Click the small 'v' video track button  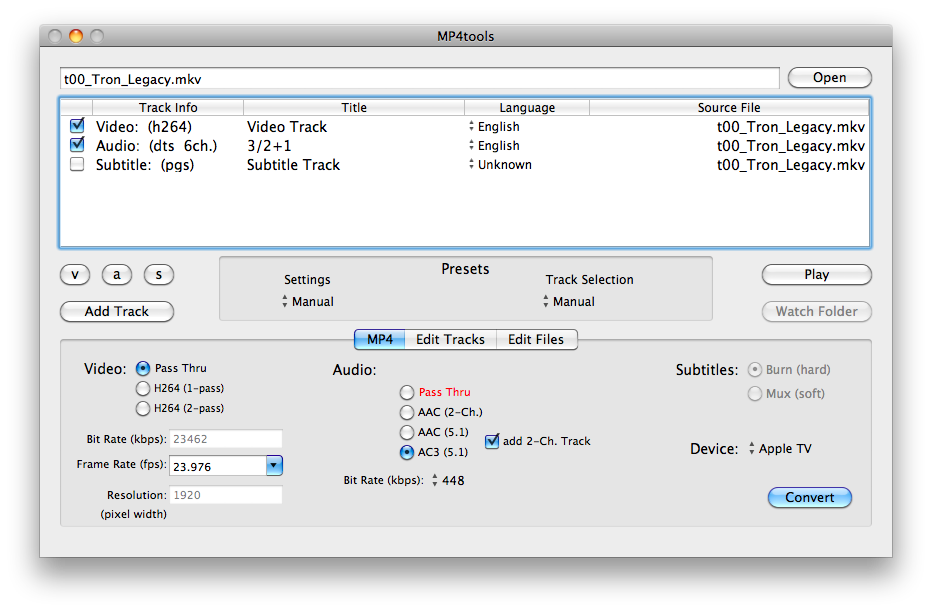click(75, 275)
